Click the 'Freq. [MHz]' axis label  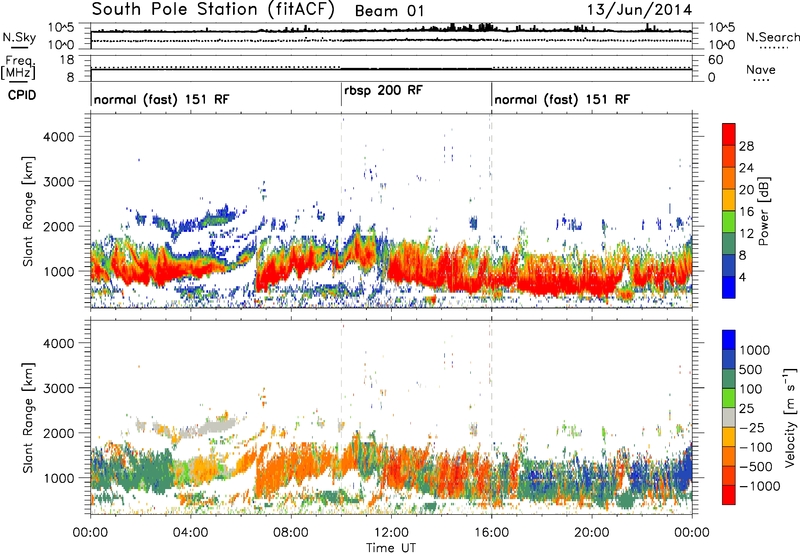coord(19,68)
